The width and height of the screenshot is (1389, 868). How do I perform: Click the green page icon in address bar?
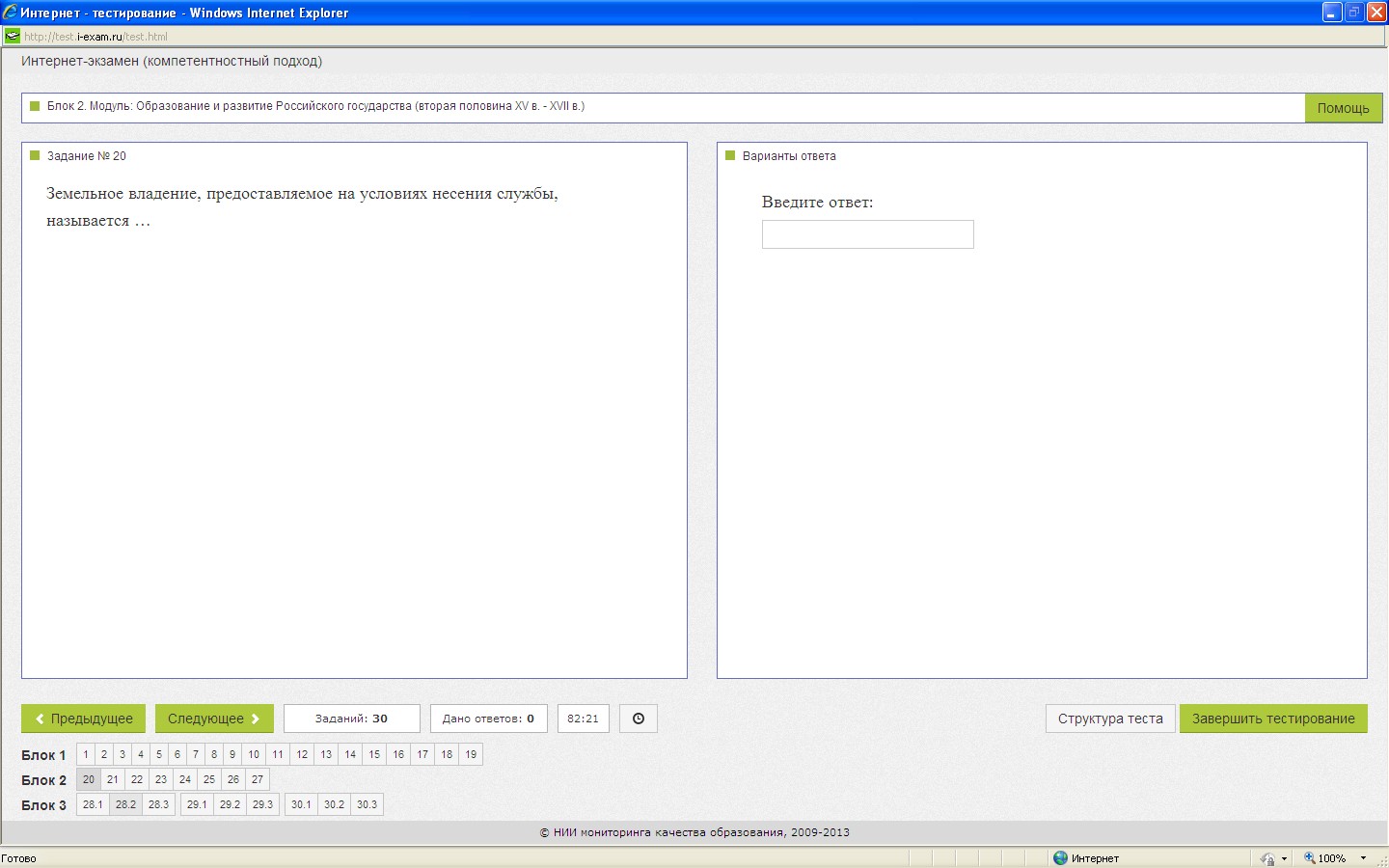[x=12, y=37]
